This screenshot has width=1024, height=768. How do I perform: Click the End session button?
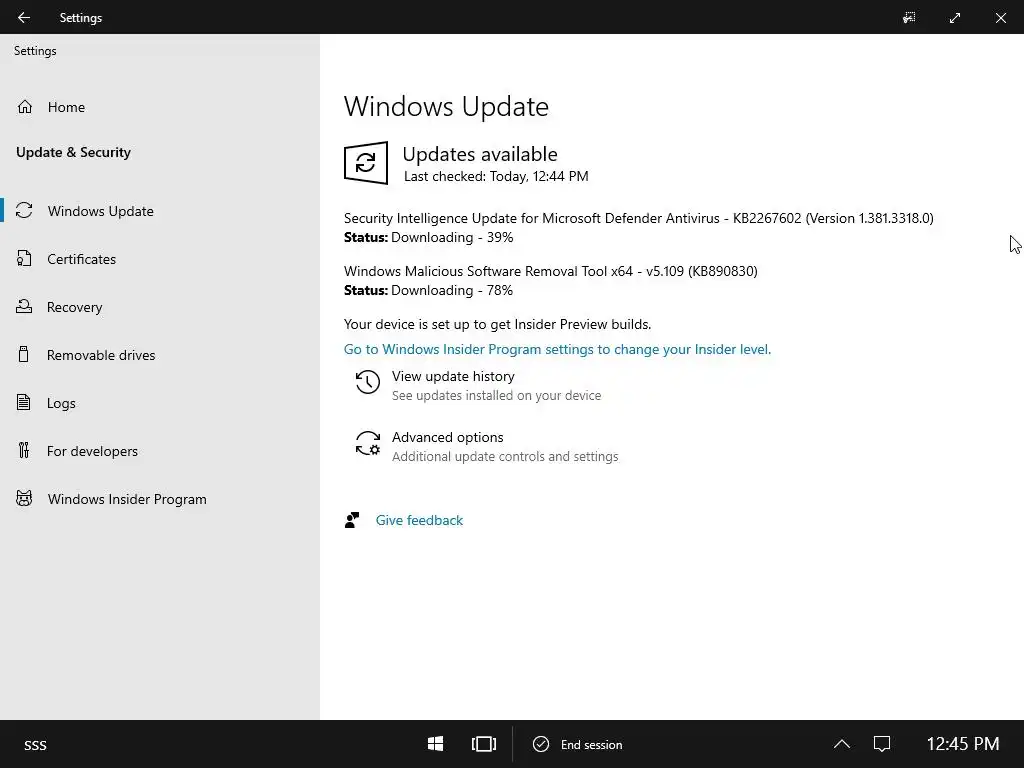(578, 744)
